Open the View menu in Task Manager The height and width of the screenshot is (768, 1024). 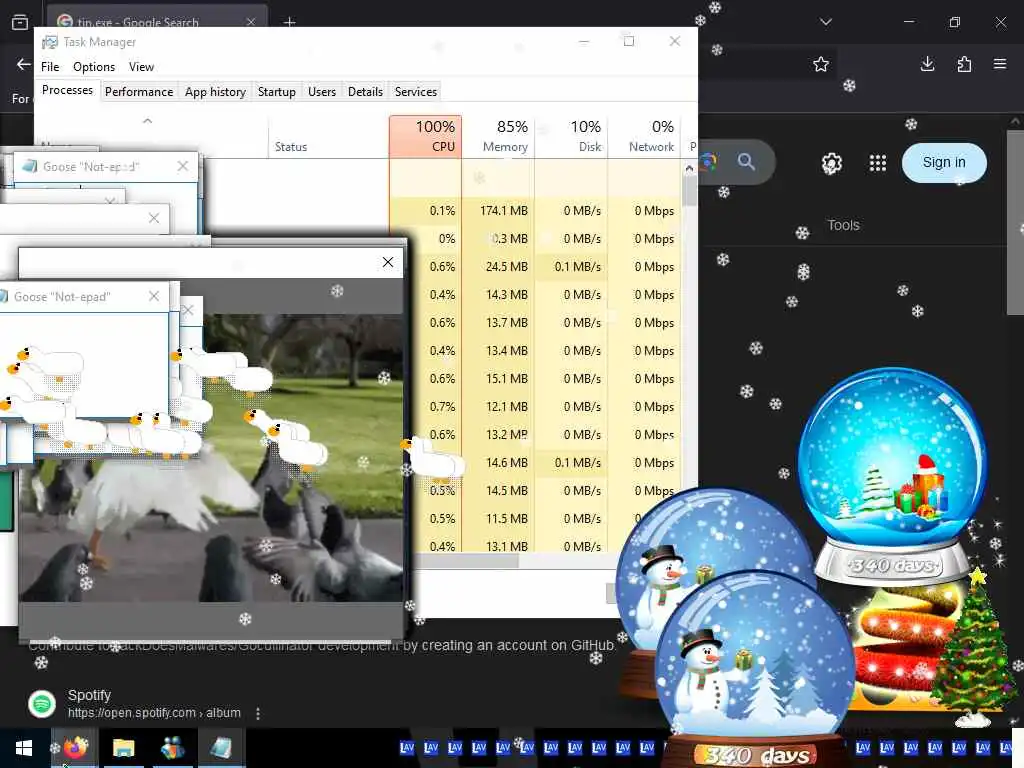point(141,67)
